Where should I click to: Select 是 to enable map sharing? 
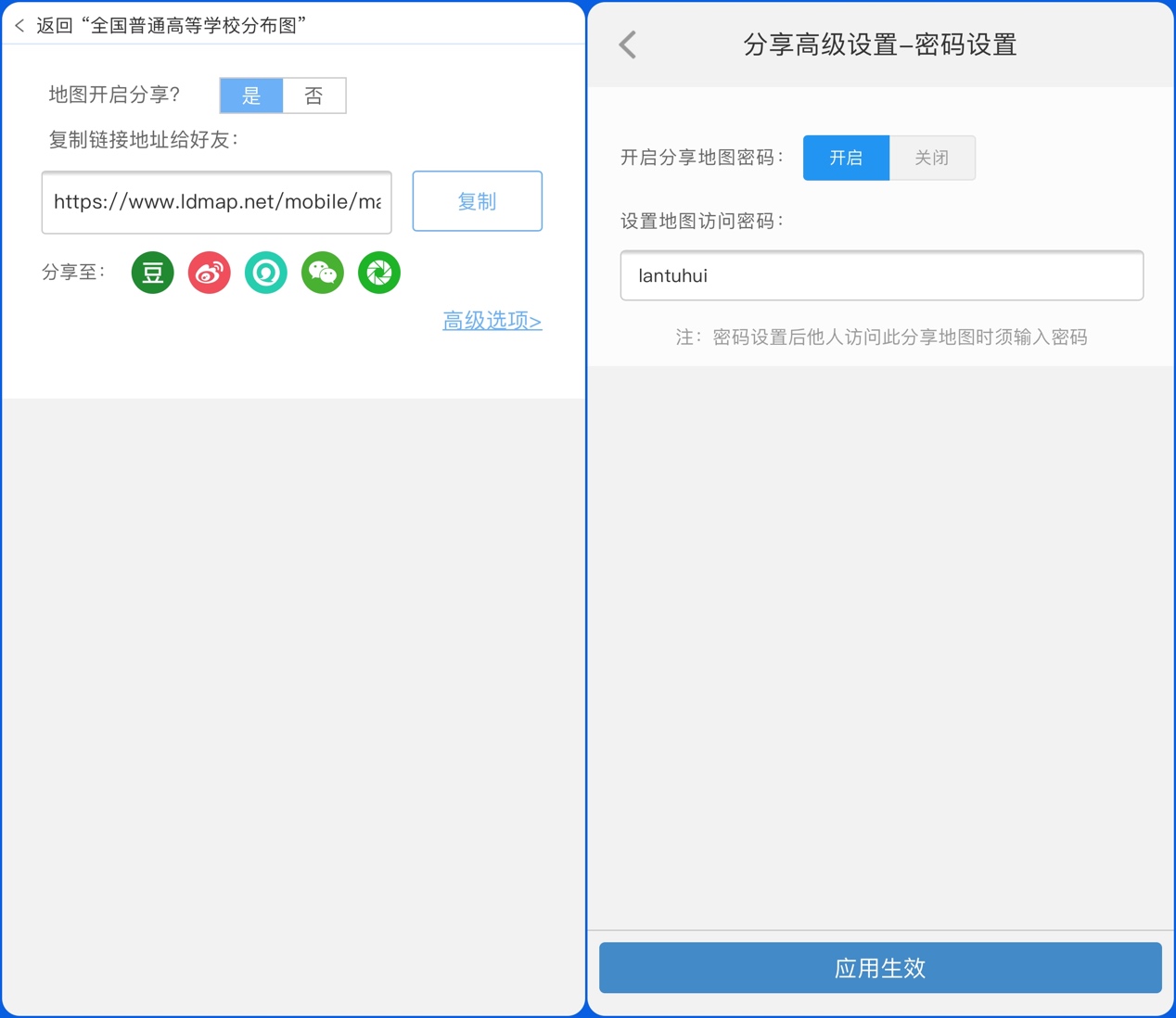point(251,95)
